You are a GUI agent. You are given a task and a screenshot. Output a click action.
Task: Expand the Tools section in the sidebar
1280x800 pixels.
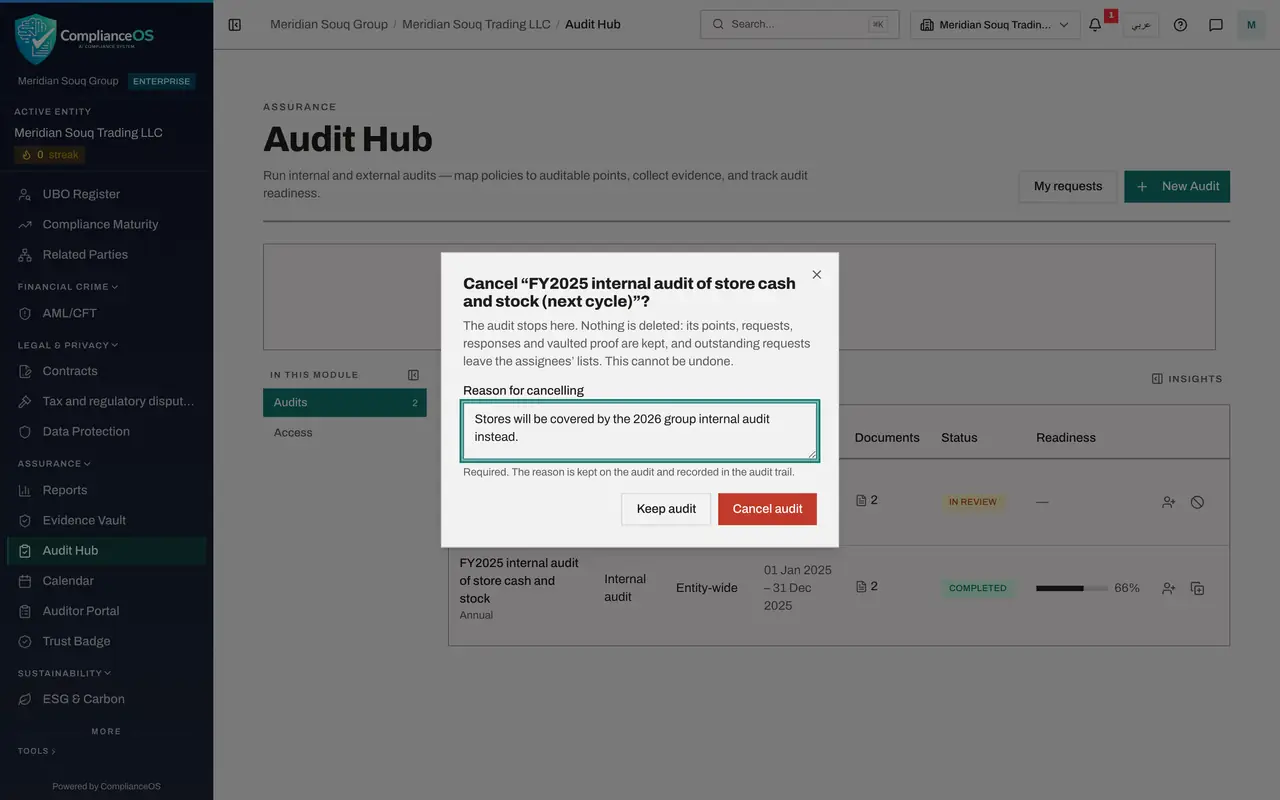click(37, 751)
